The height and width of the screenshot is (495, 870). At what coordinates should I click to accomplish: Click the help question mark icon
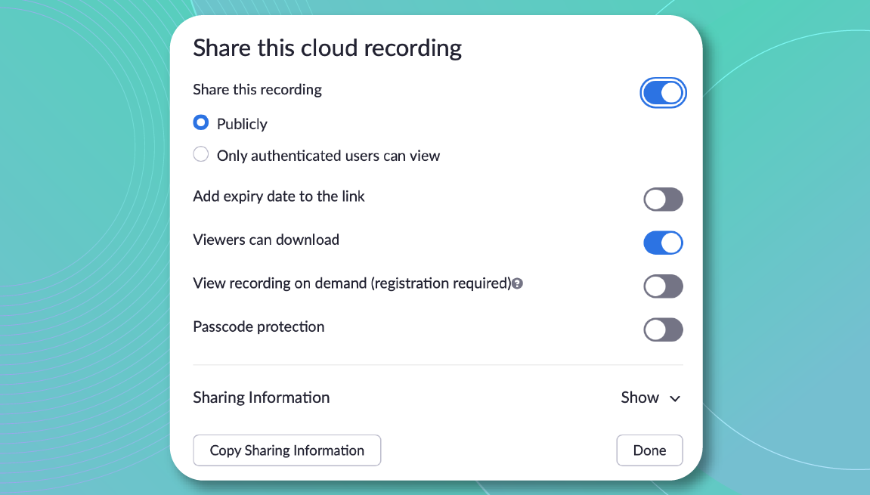pyautogui.click(x=518, y=284)
